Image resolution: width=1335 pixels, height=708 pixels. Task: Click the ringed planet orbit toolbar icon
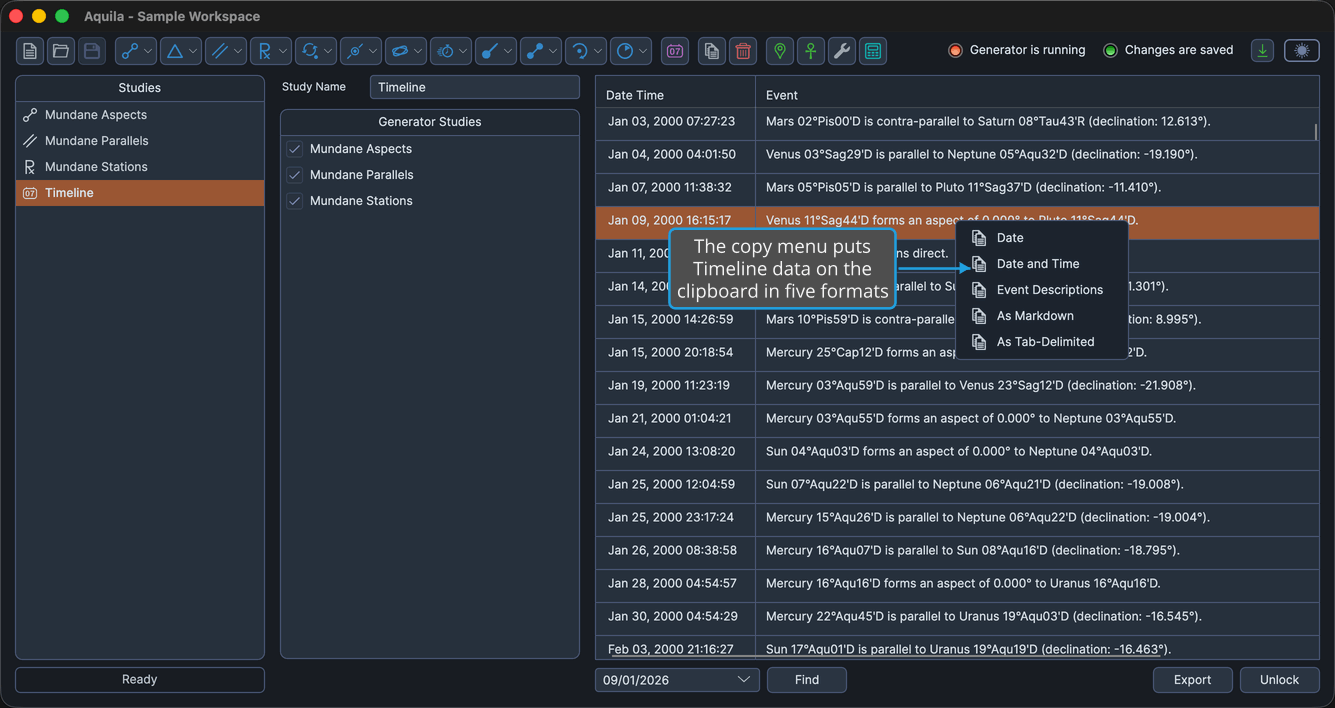pyautogui.click(x=399, y=51)
